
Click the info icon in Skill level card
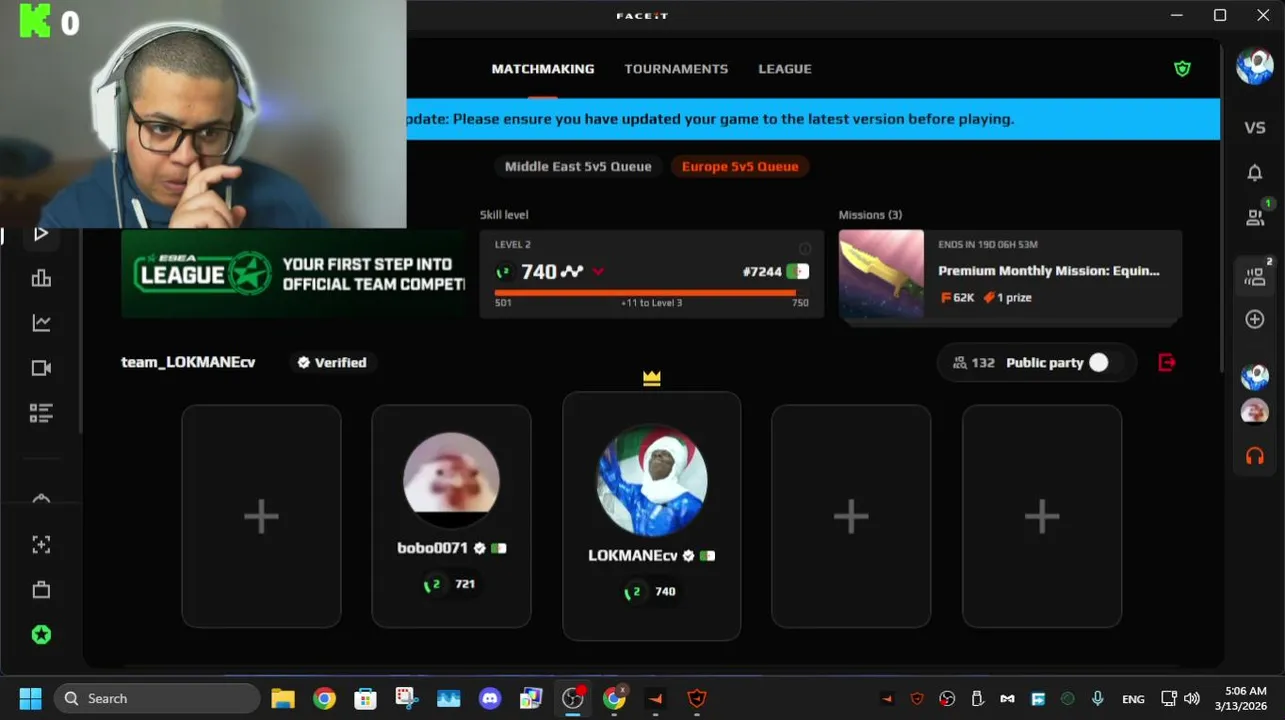[805, 248]
